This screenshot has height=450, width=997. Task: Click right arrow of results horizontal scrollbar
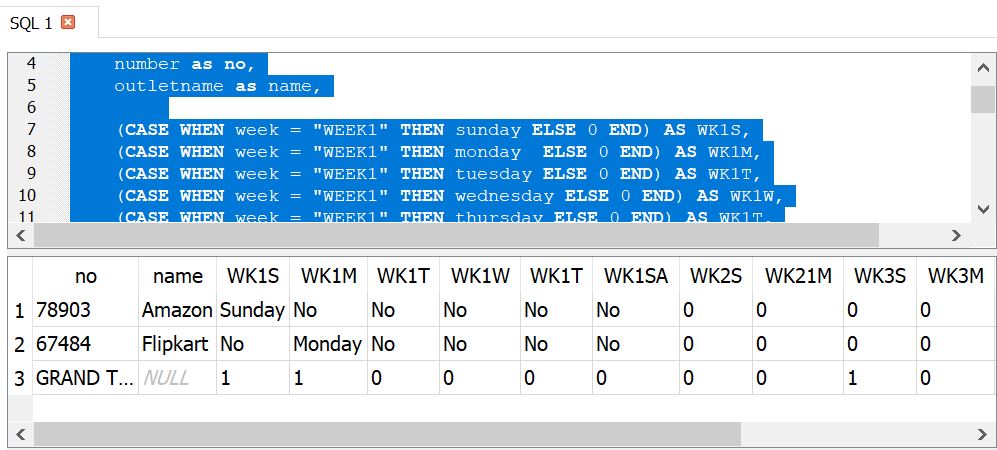(983, 434)
